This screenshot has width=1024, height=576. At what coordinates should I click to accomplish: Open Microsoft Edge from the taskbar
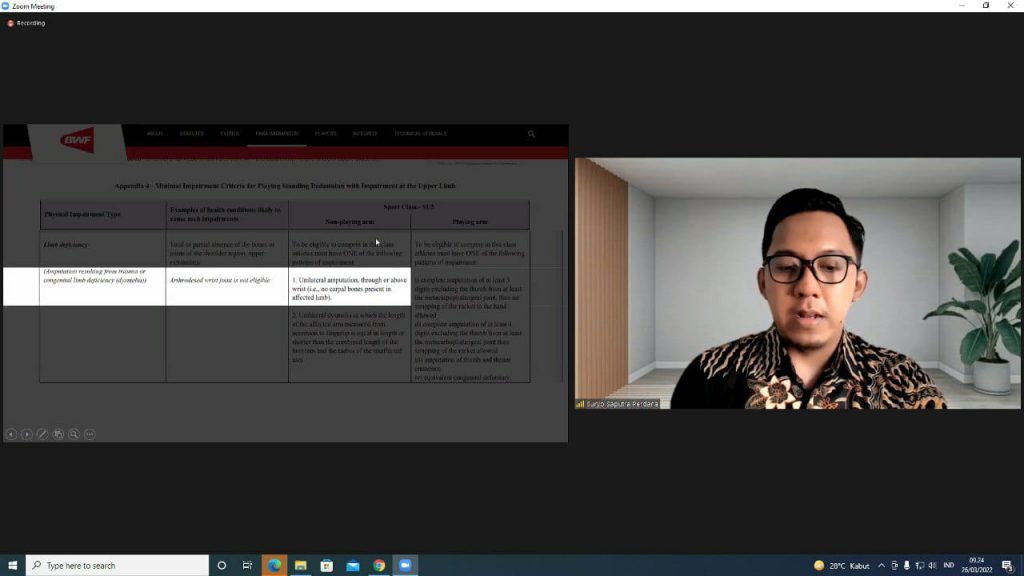click(x=274, y=565)
